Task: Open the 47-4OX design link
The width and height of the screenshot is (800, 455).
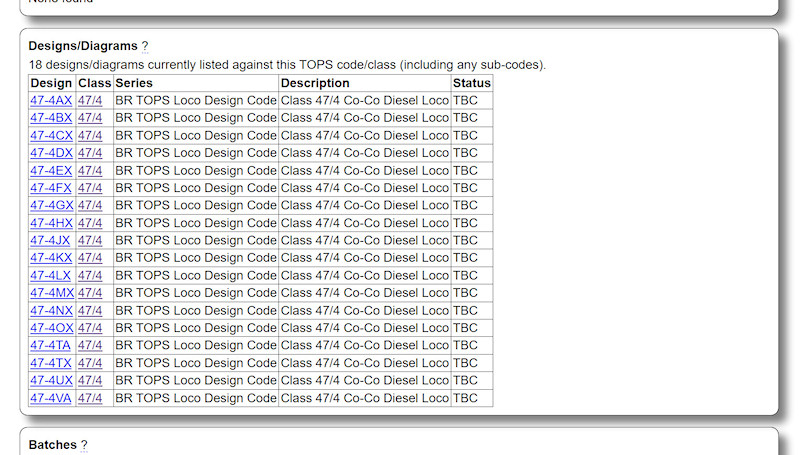Action: pyautogui.click(x=52, y=328)
